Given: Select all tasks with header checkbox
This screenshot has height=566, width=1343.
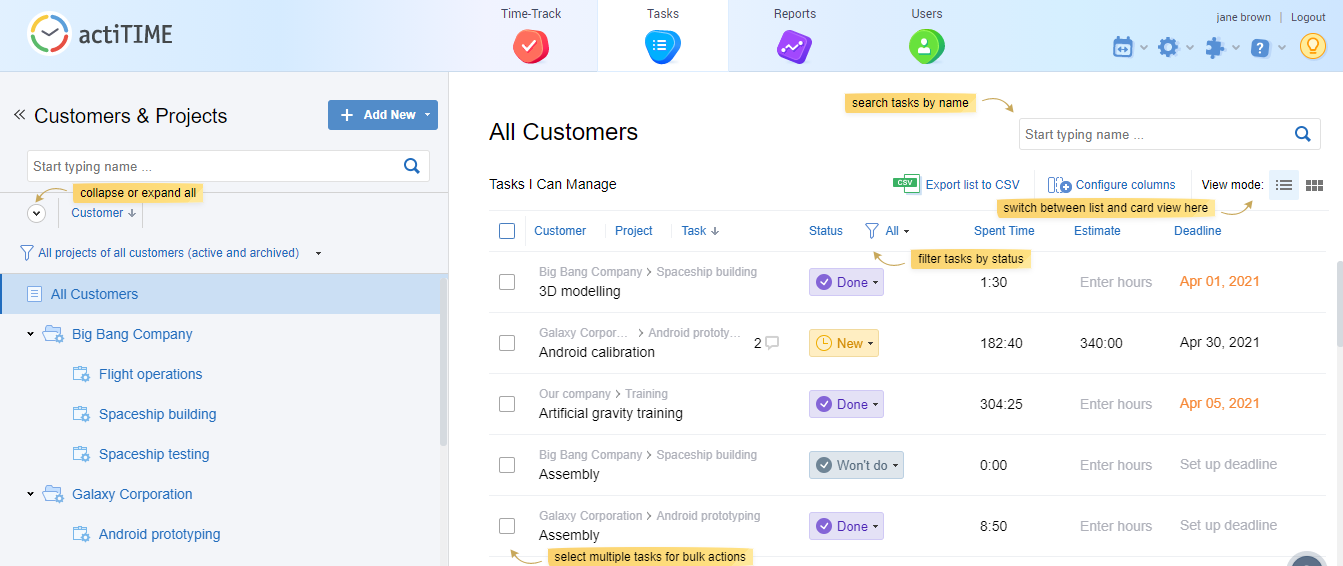Looking at the screenshot, I should pos(507,231).
